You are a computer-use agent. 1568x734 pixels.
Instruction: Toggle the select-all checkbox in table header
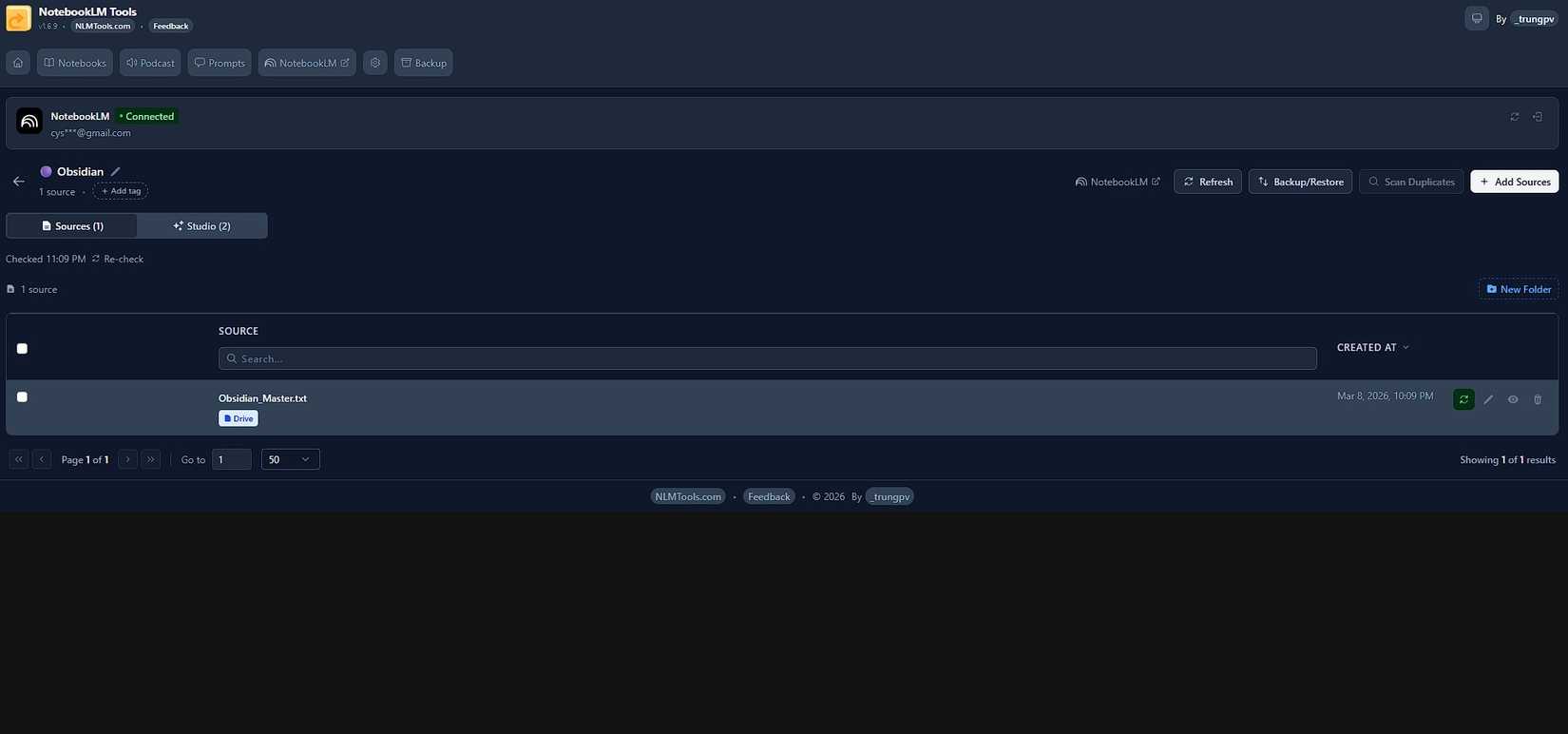tap(22, 349)
